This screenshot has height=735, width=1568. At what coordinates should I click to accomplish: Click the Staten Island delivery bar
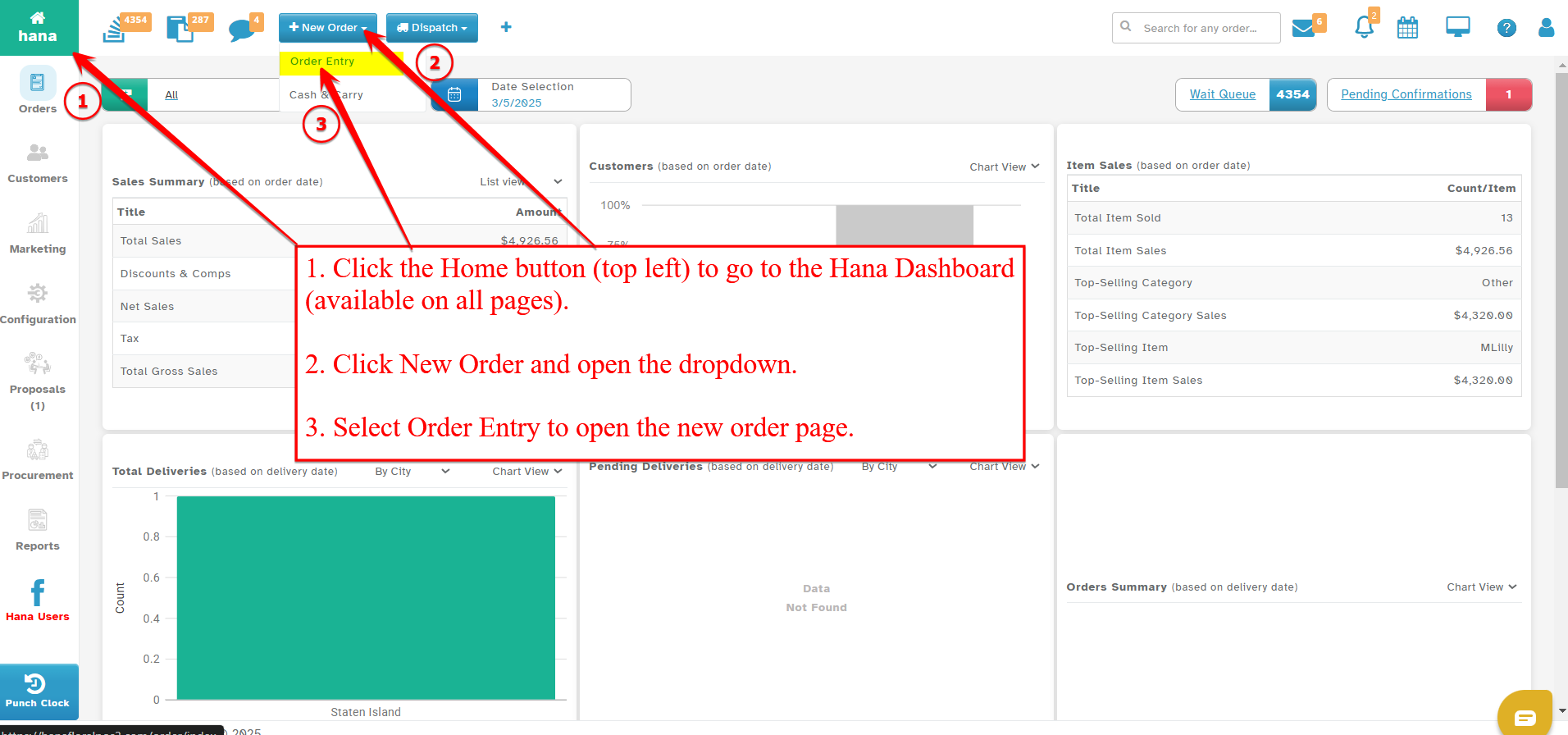[366, 598]
